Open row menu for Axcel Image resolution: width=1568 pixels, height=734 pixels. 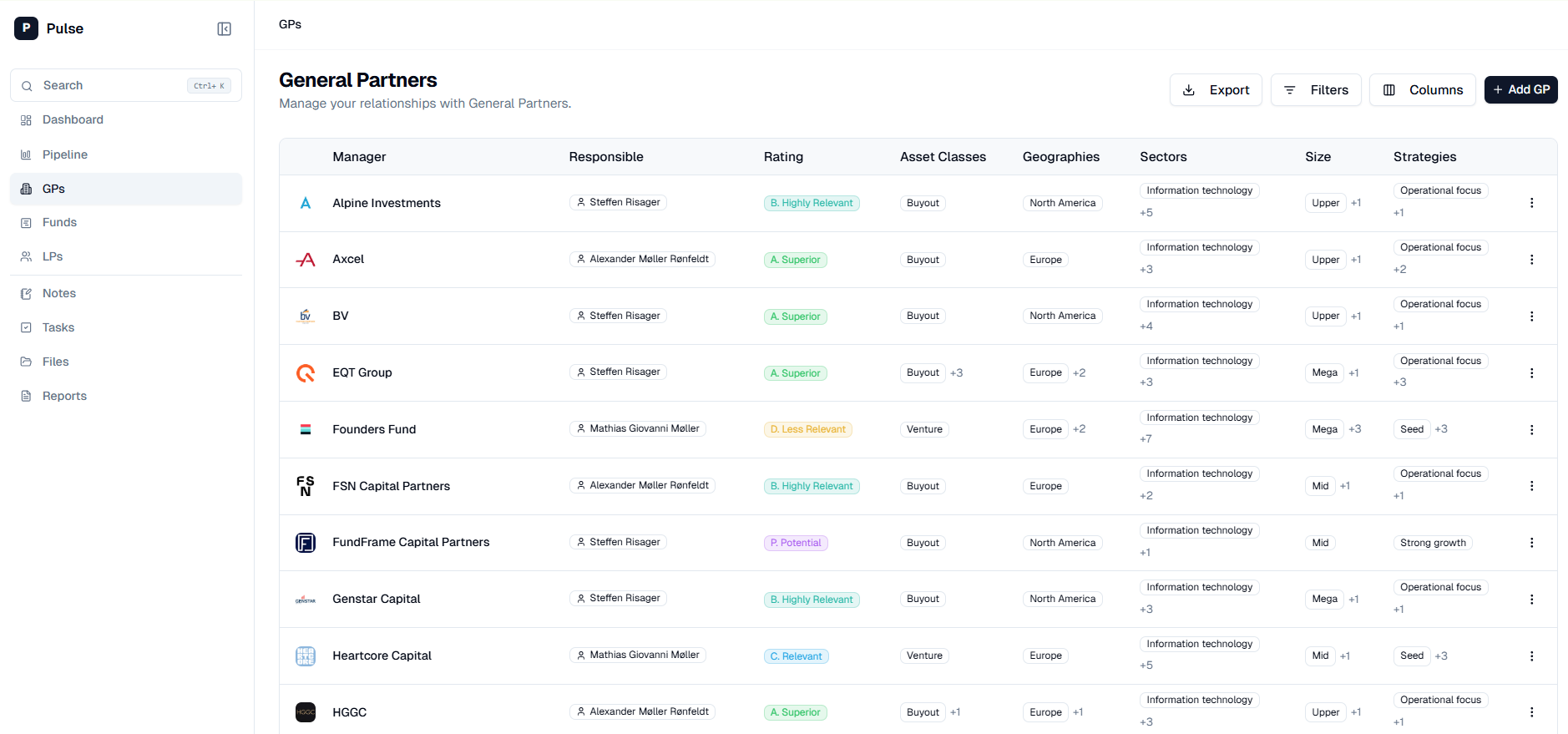(x=1531, y=260)
